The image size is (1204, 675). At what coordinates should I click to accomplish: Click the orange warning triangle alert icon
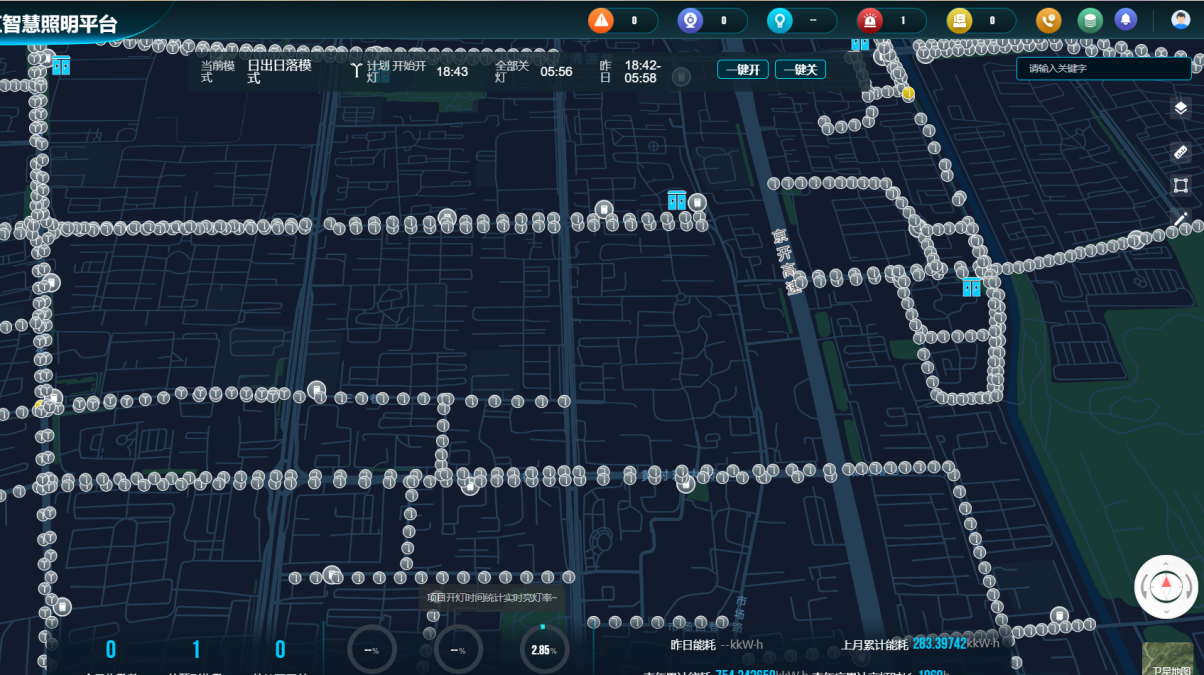point(600,20)
